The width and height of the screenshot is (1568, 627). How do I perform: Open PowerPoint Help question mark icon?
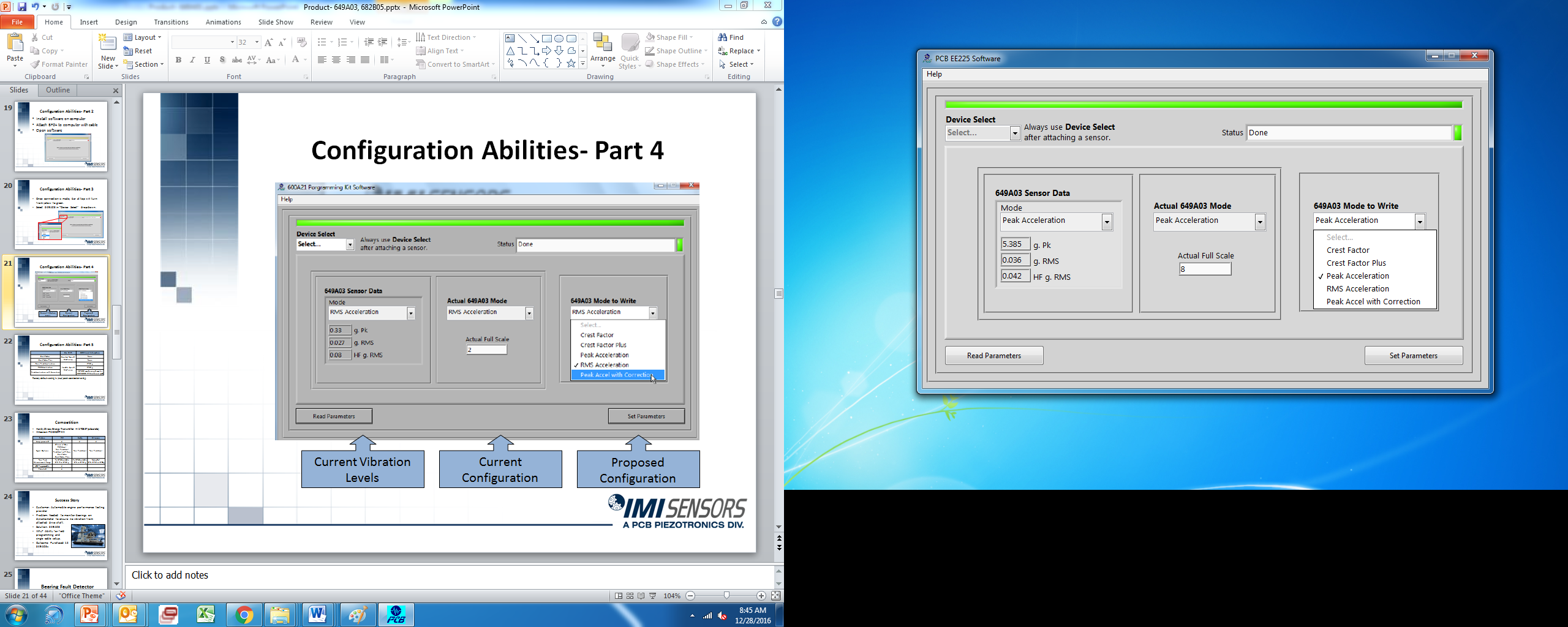[x=777, y=21]
